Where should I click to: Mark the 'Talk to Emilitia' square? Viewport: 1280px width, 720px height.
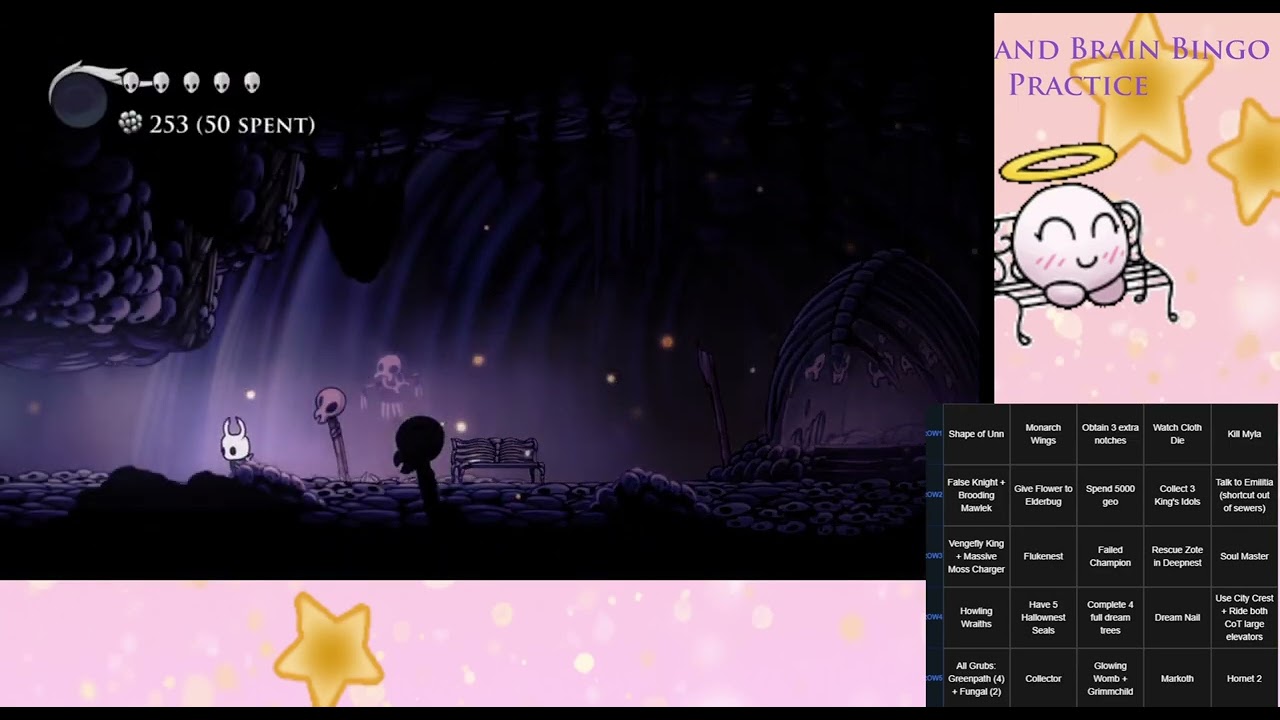1244,496
